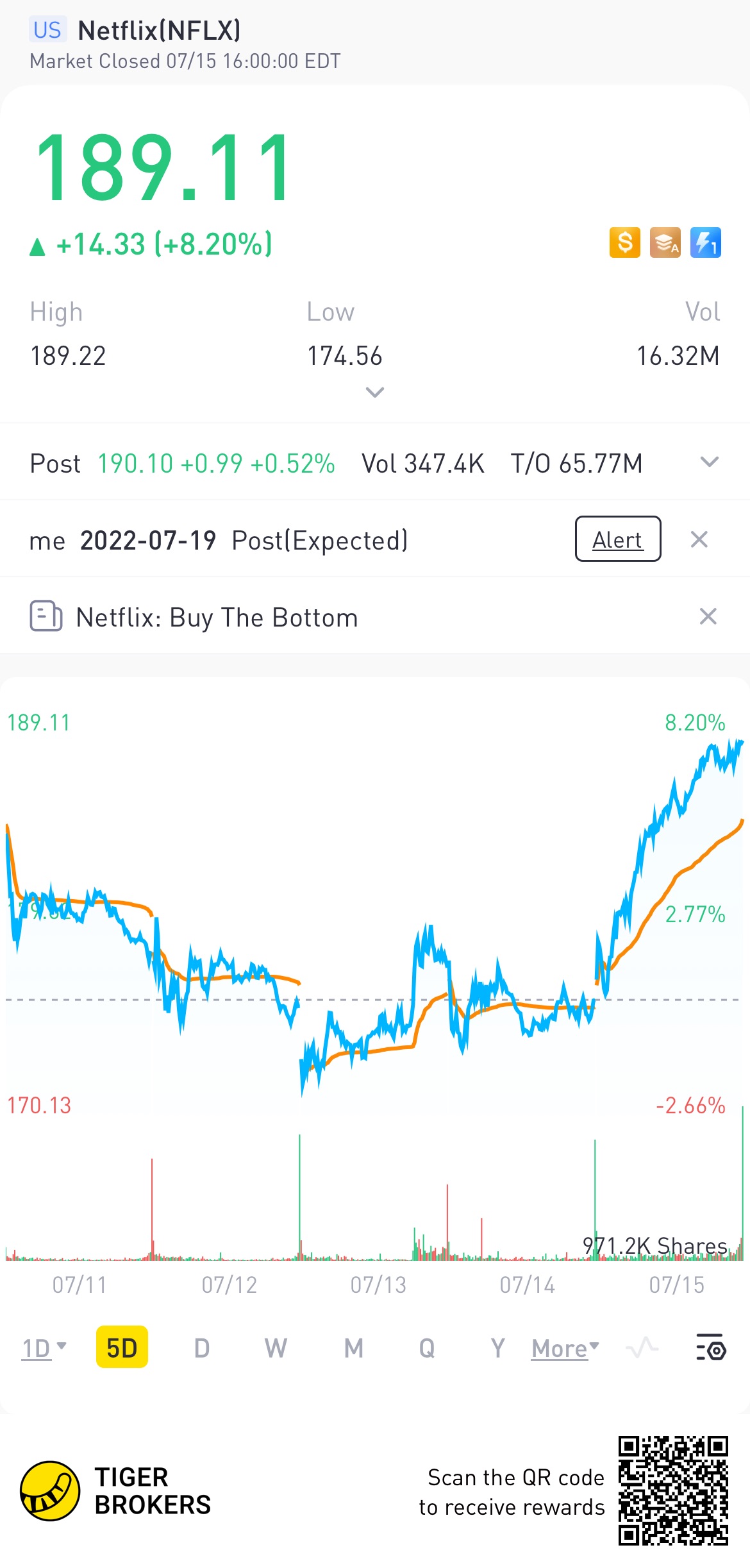Select the M monthly chart tab
Image resolution: width=750 pixels, height=1568 pixels.
coord(353,1348)
